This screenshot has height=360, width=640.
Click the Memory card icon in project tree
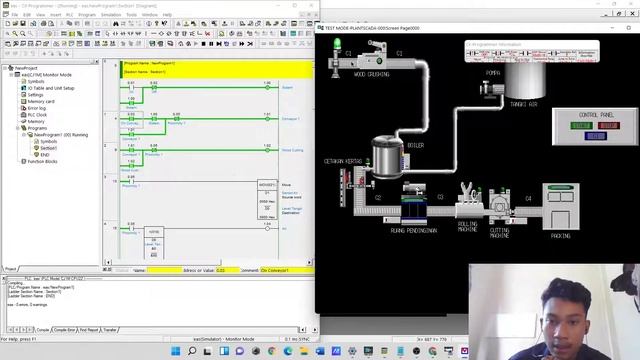point(24,101)
